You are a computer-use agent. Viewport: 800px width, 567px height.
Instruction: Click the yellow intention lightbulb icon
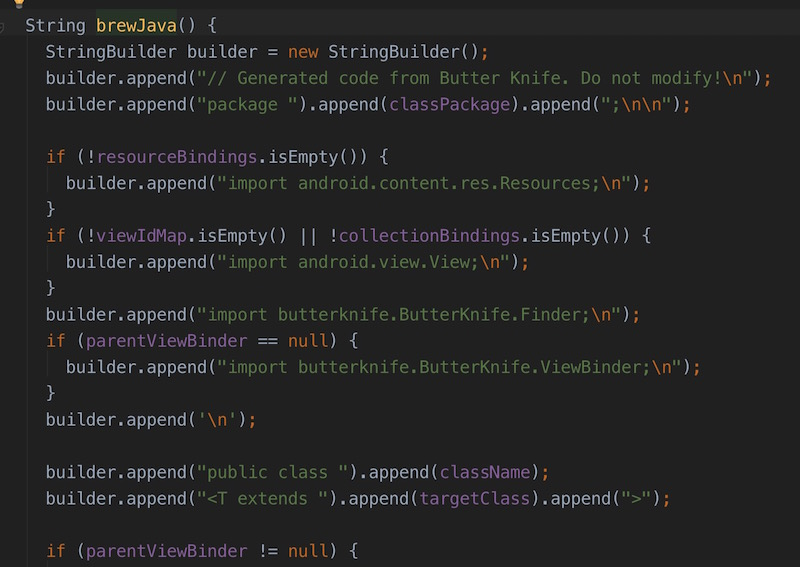coord(19,3)
